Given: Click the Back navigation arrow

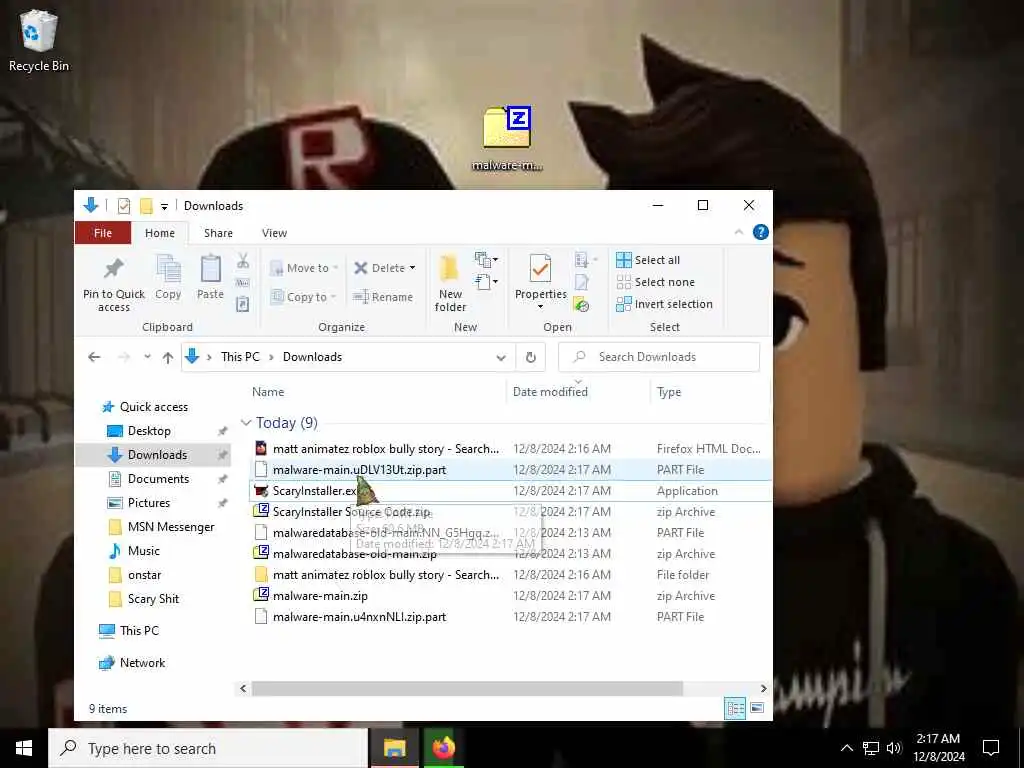Looking at the screenshot, I should 94,357.
